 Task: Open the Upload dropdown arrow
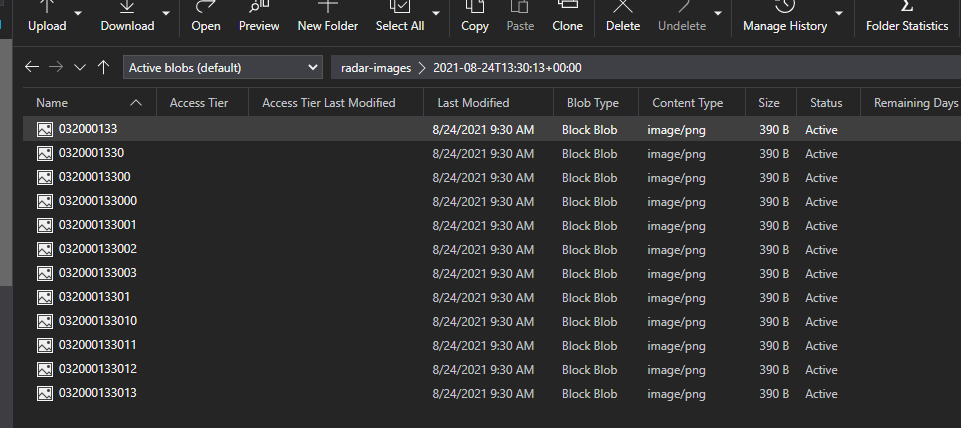(x=78, y=13)
